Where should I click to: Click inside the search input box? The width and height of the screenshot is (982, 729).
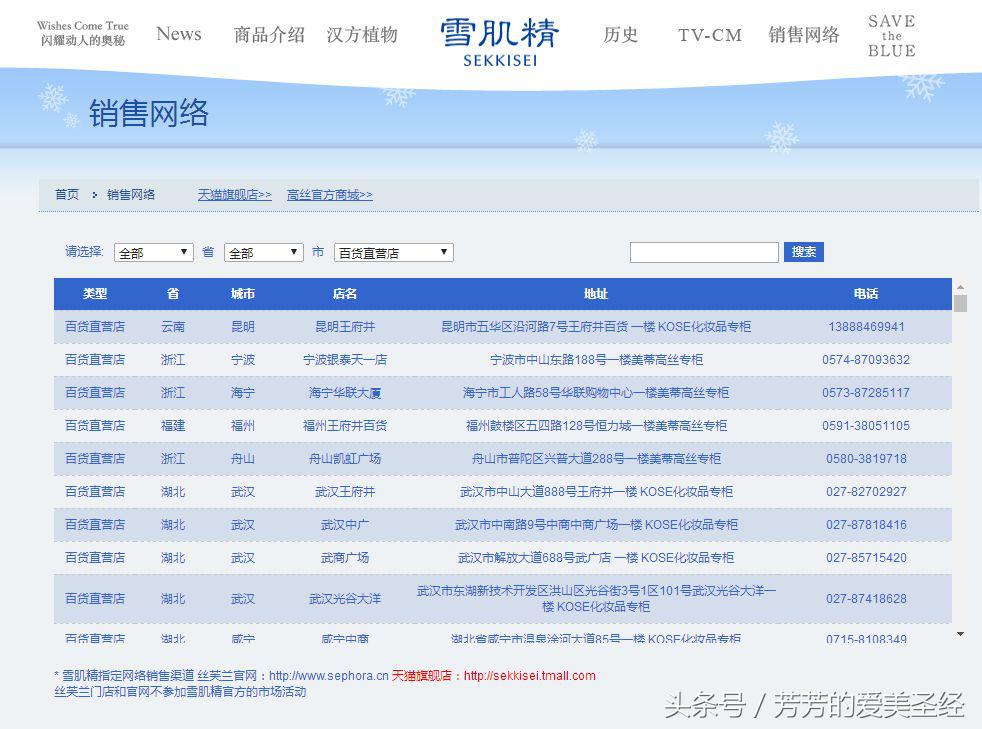pos(704,252)
